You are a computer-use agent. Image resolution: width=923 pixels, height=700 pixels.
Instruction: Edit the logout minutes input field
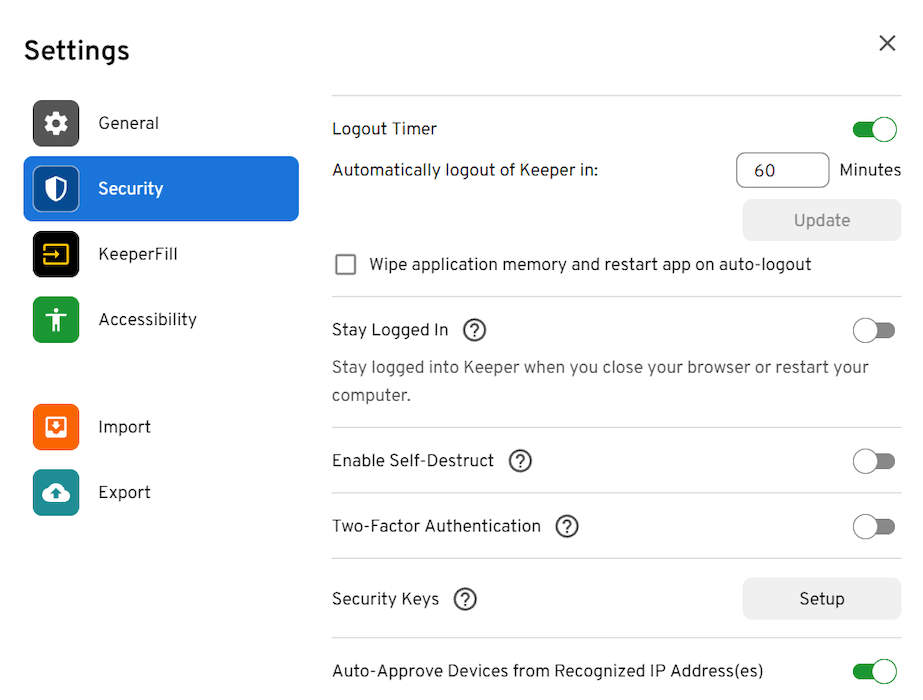point(782,170)
